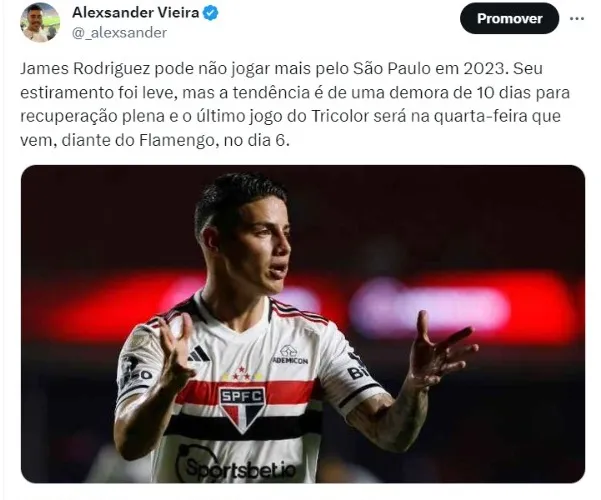Click the Ademicon sponsor logo

(290, 355)
